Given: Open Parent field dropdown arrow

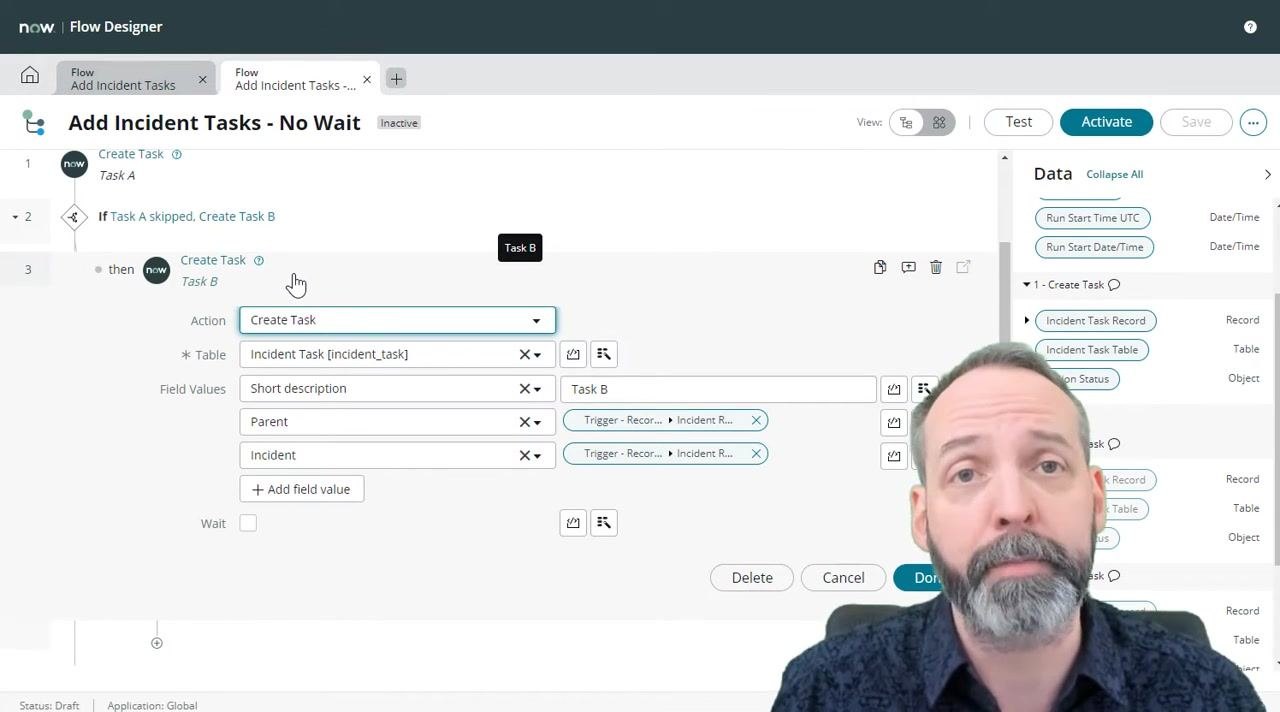Looking at the screenshot, I should tap(538, 422).
